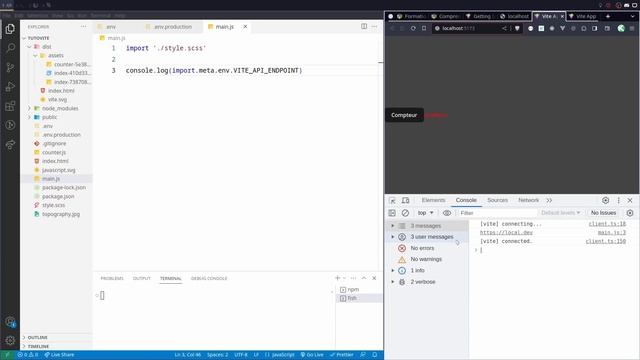Close the terminal panel
Viewport: 640px width, 360px height.
(374, 278)
